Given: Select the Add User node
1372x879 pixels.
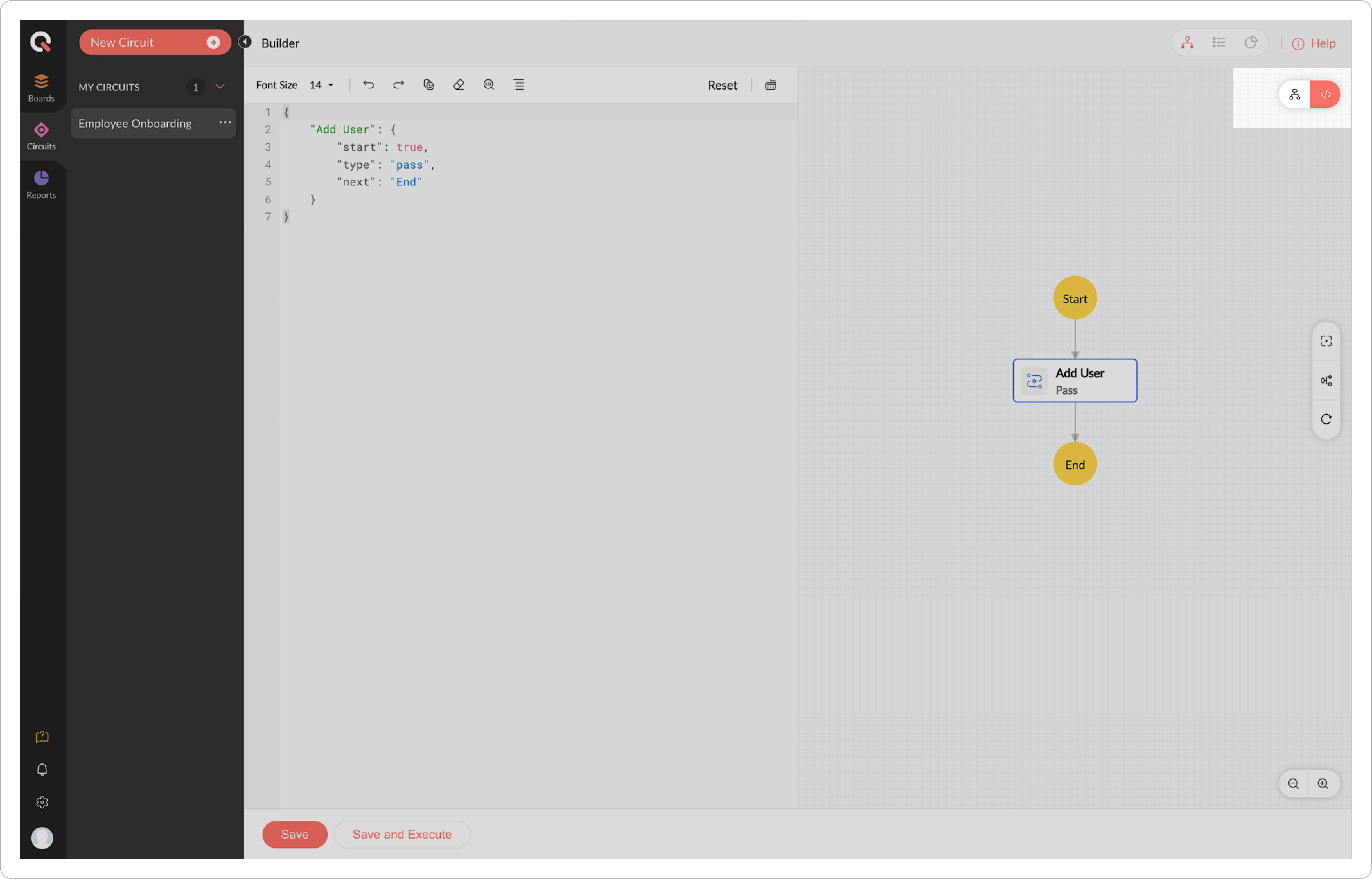Looking at the screenshot, I should [1074, 381].
